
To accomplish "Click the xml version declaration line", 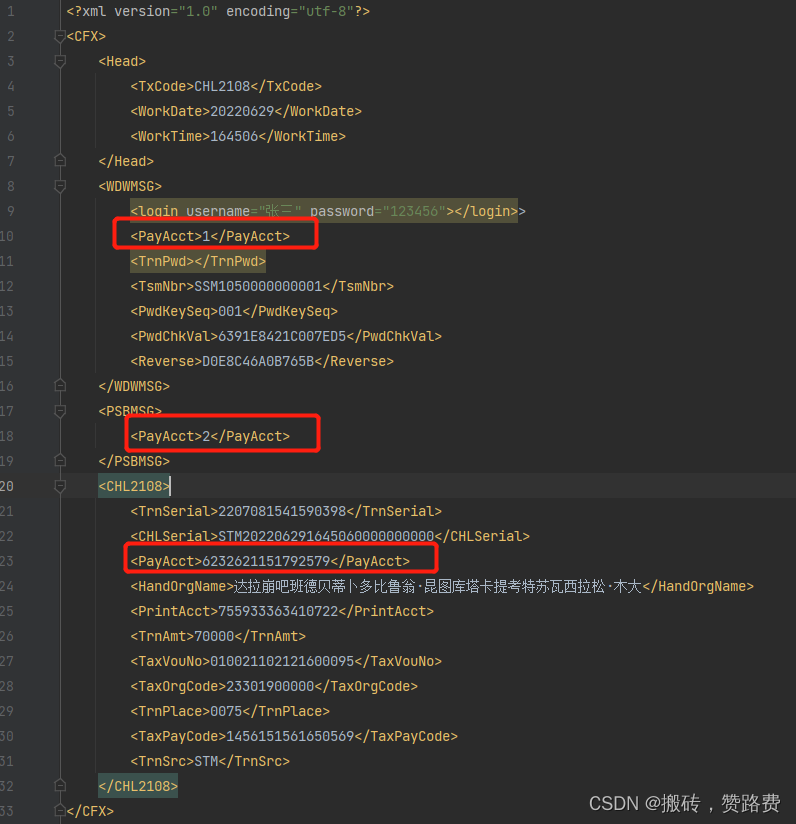I will (218, 12).
